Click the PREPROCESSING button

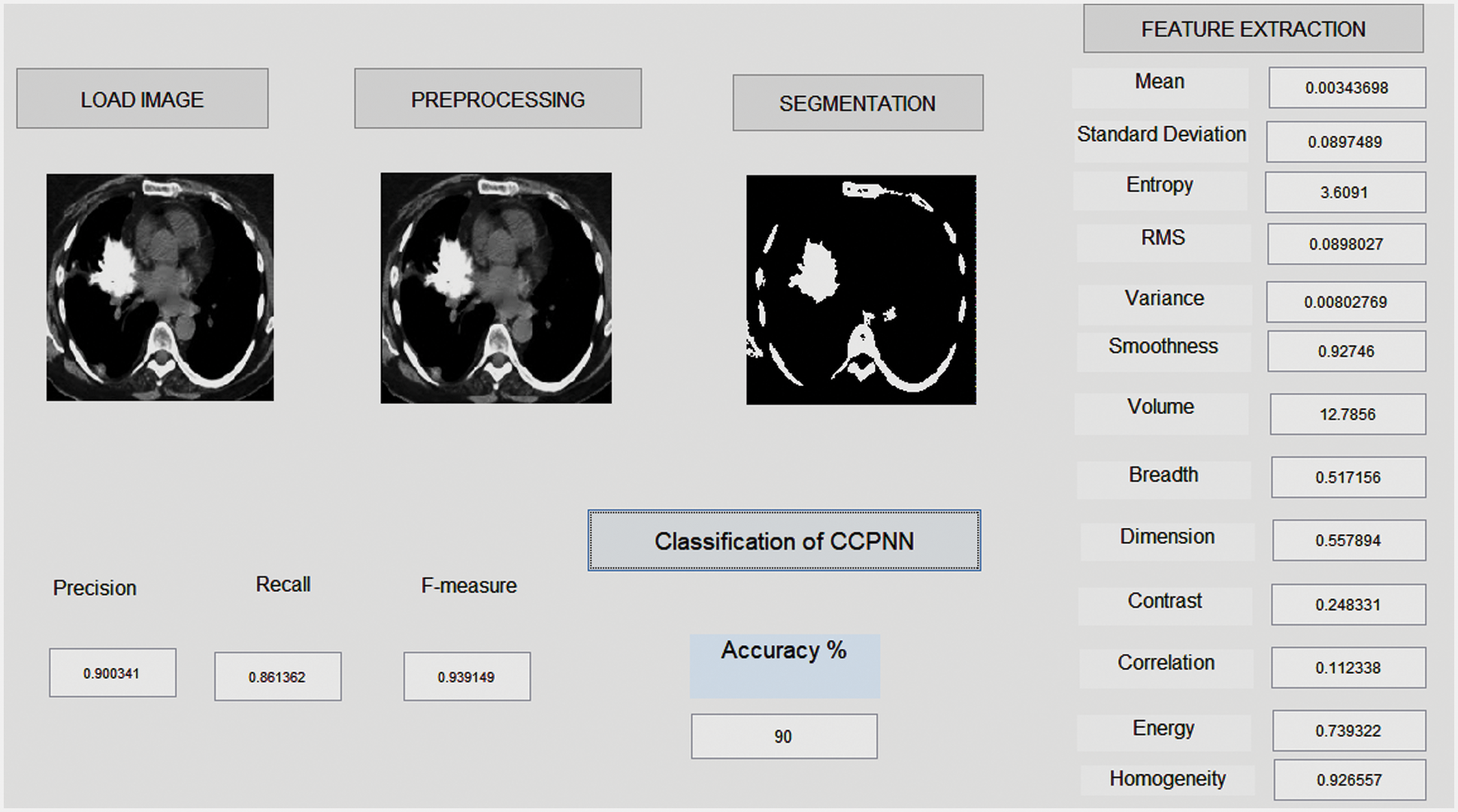coord(498,99)
